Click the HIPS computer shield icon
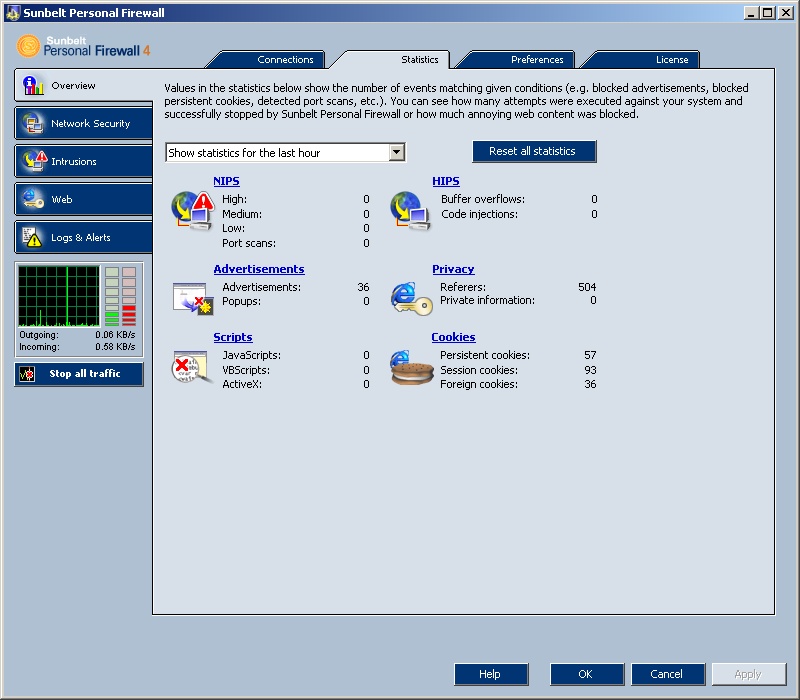This screenshot has width=800, height=700. (x=410, y=210)
